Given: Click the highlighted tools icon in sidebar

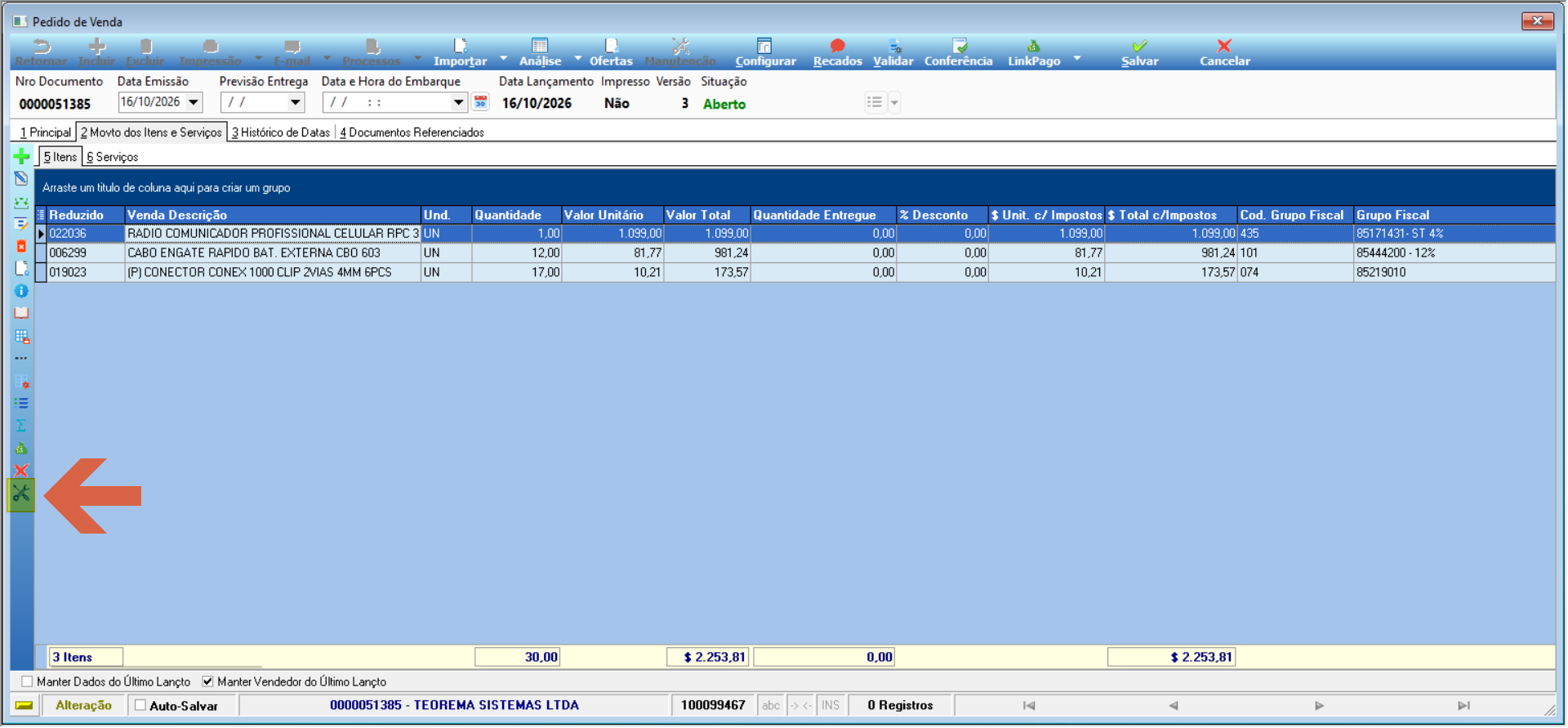Looking at the screenshot, I should pyautogui.click(x=21, y=494).
